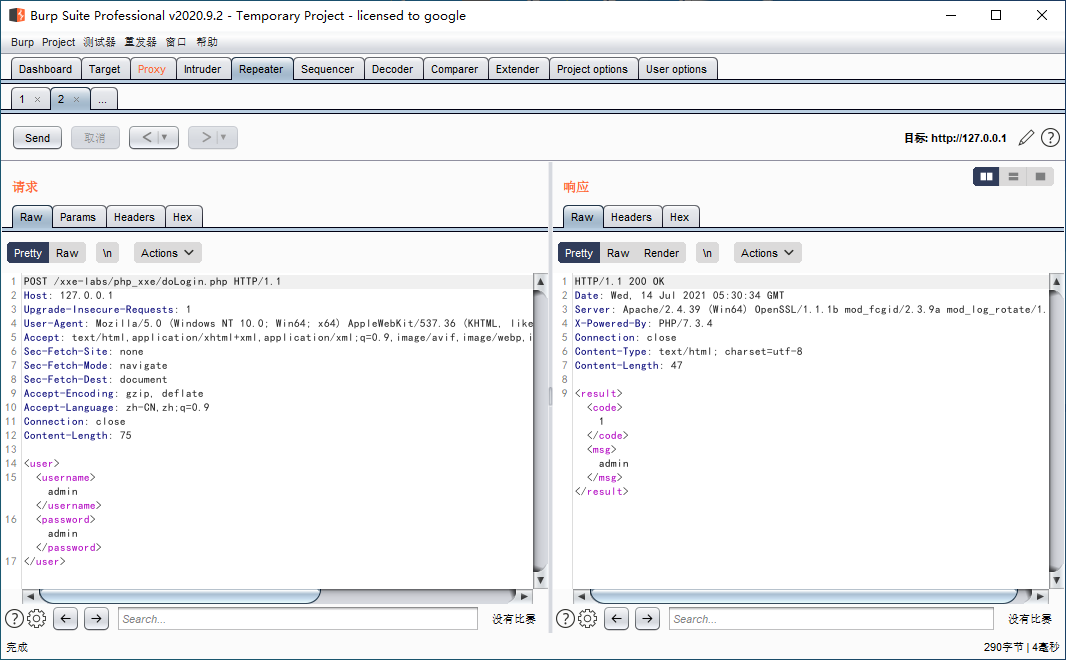Edit target with the pencil icon
Screen dimensions: 1066x660
click(1026, 138)
